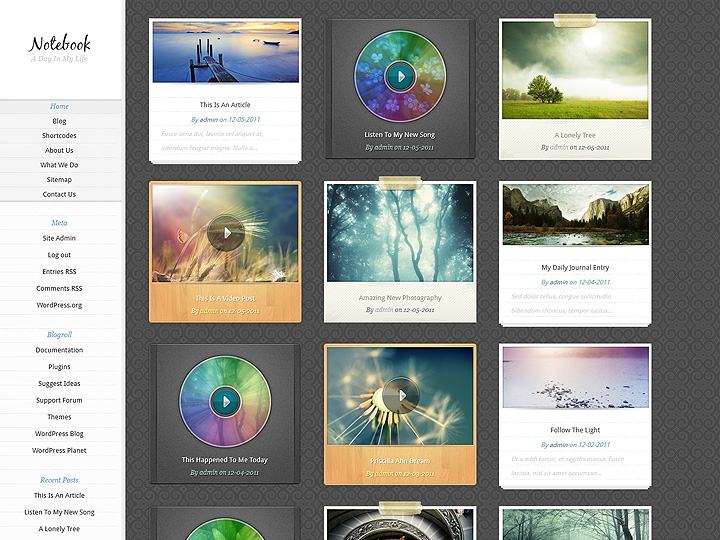Open the Follow The Light image thumbnail
Image resolution: width=720 pixels, height=540 pixels.
tap(576, 377)
